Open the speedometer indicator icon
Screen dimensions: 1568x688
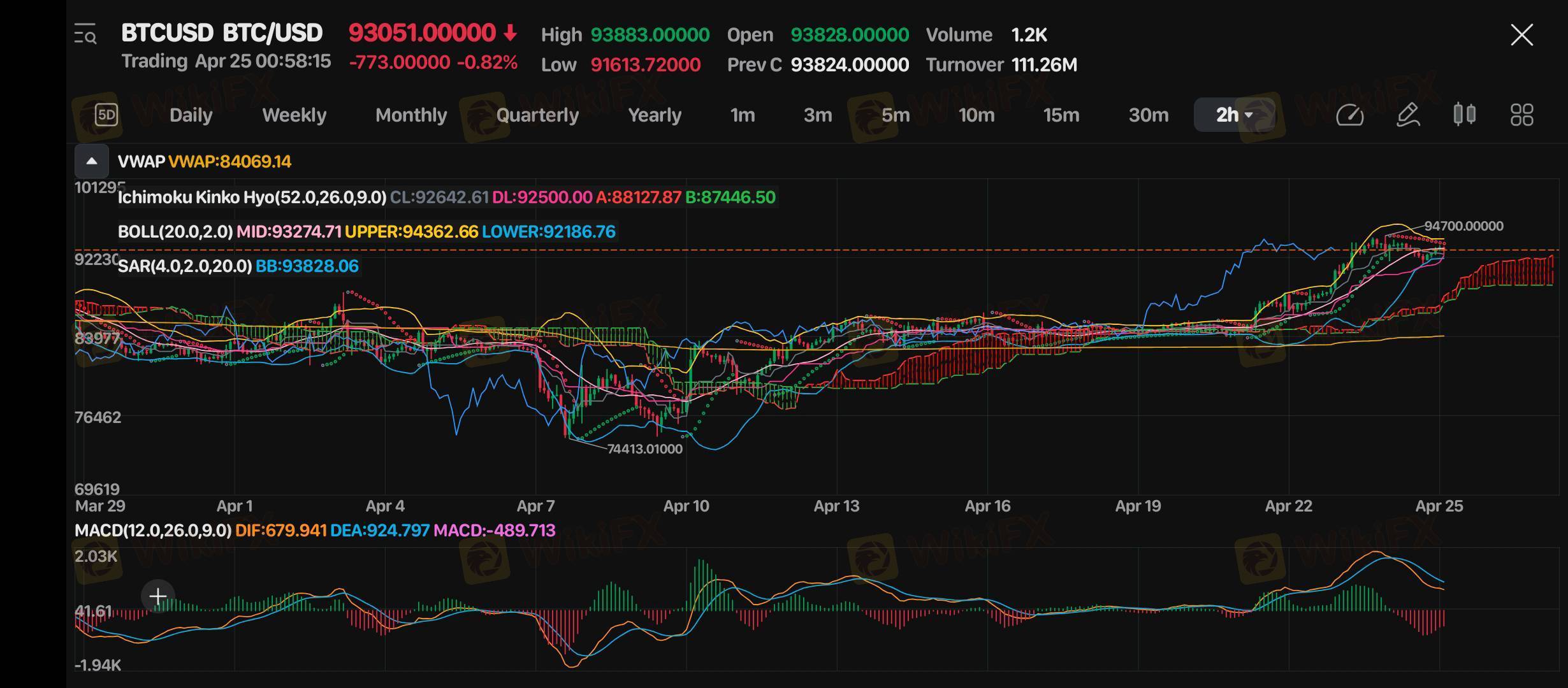[x=1349, y=115]
